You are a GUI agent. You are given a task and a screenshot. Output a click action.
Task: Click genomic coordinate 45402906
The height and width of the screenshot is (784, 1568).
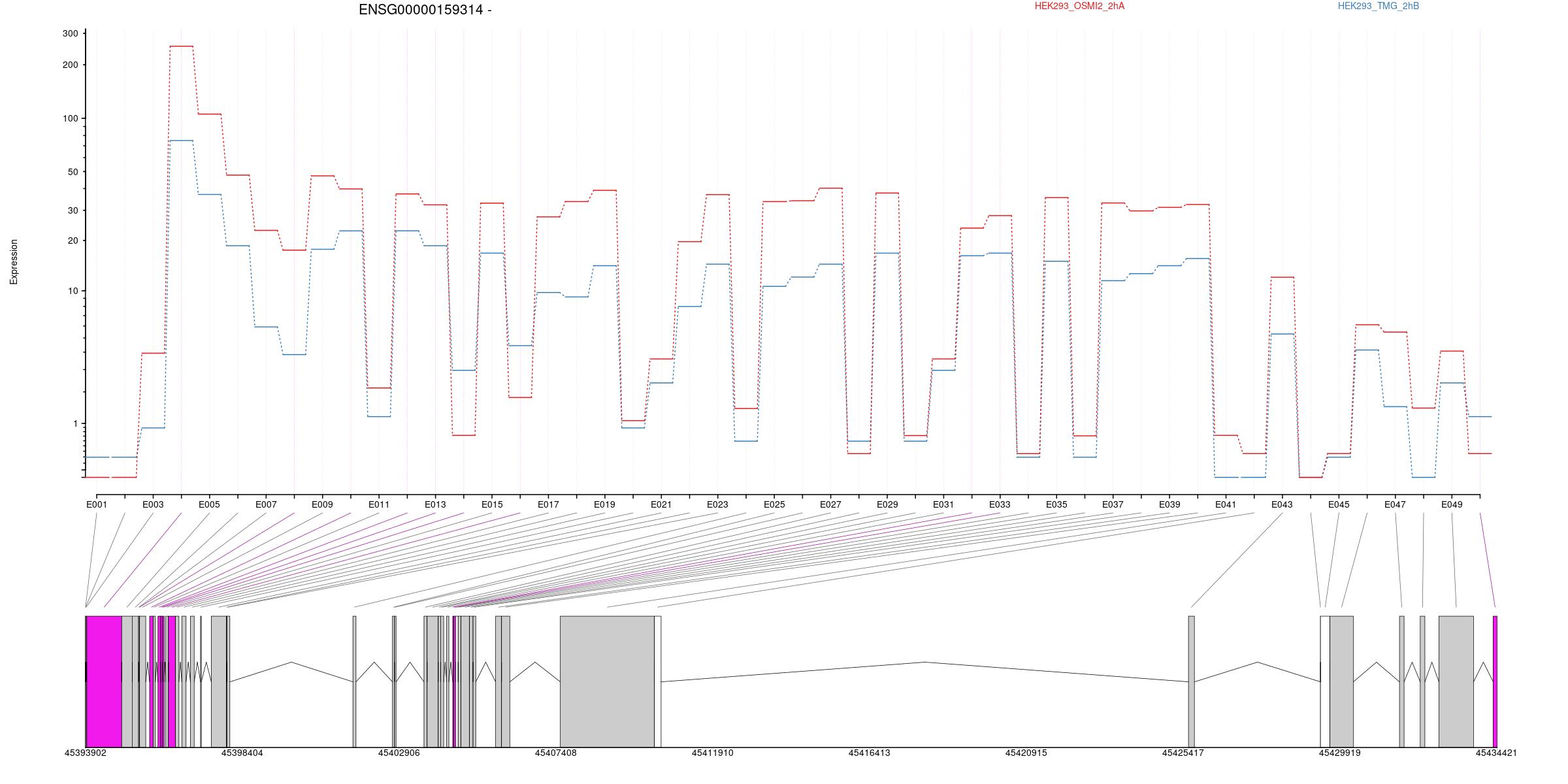coord(399,753)
